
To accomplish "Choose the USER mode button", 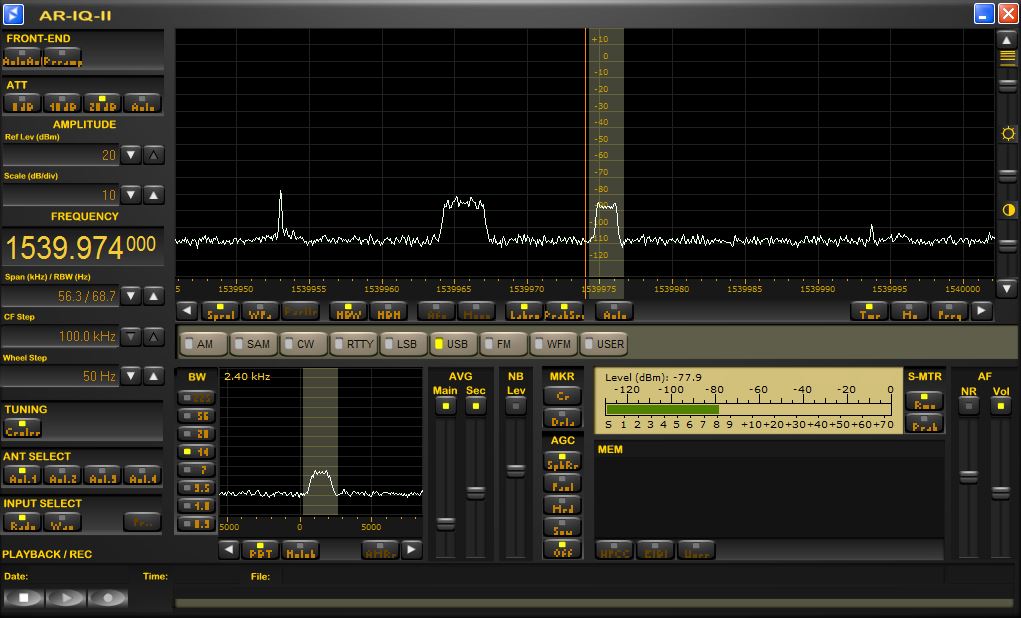I will [x=604, y=344].
